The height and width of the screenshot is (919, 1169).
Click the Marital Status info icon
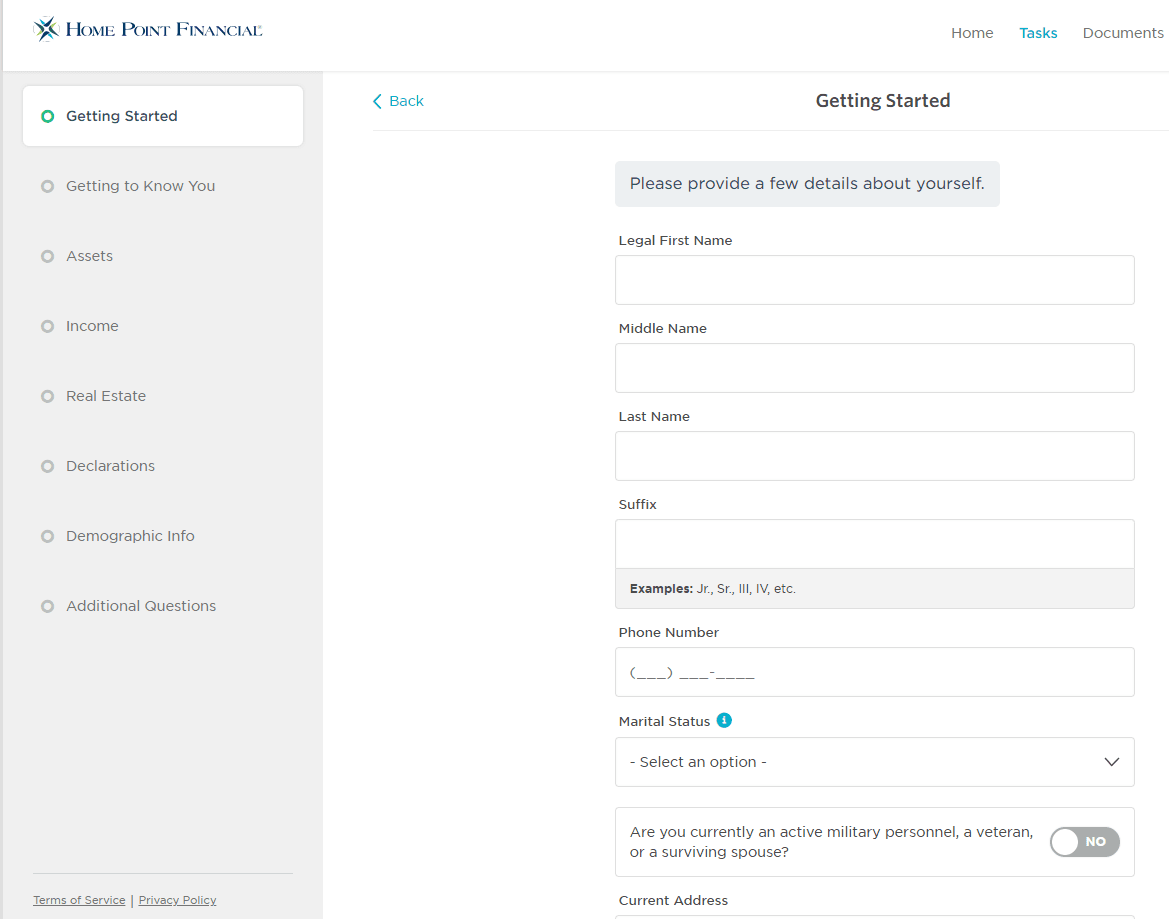coord(724,720)
